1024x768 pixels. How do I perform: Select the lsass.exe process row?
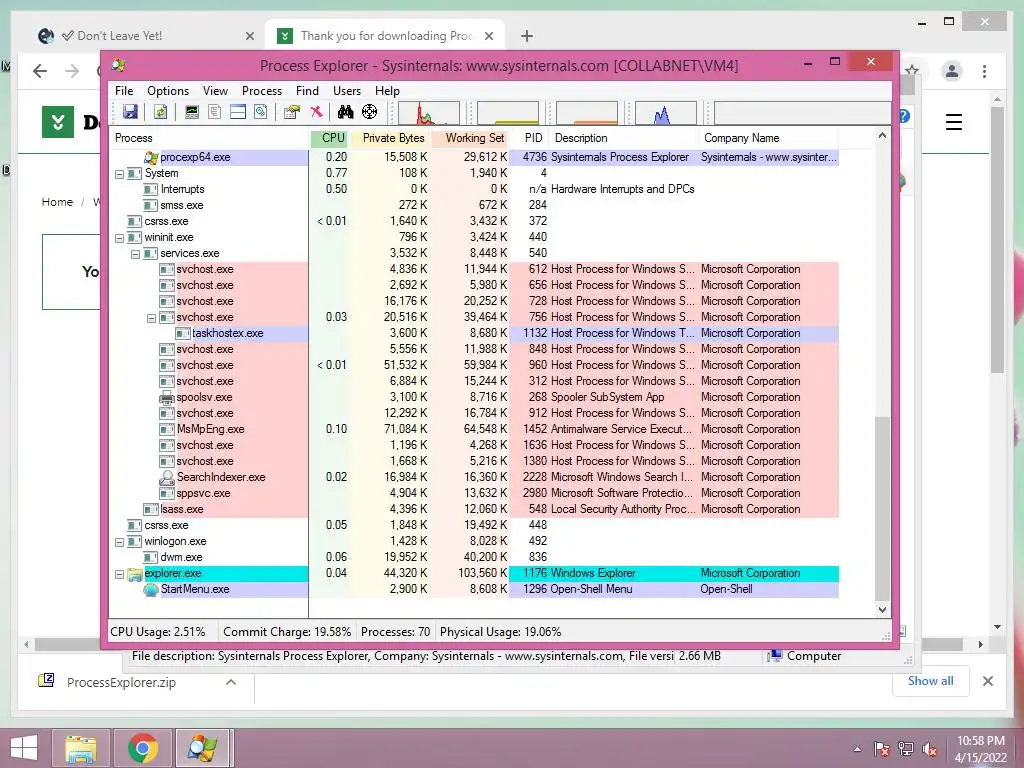(x=475, y=509)
